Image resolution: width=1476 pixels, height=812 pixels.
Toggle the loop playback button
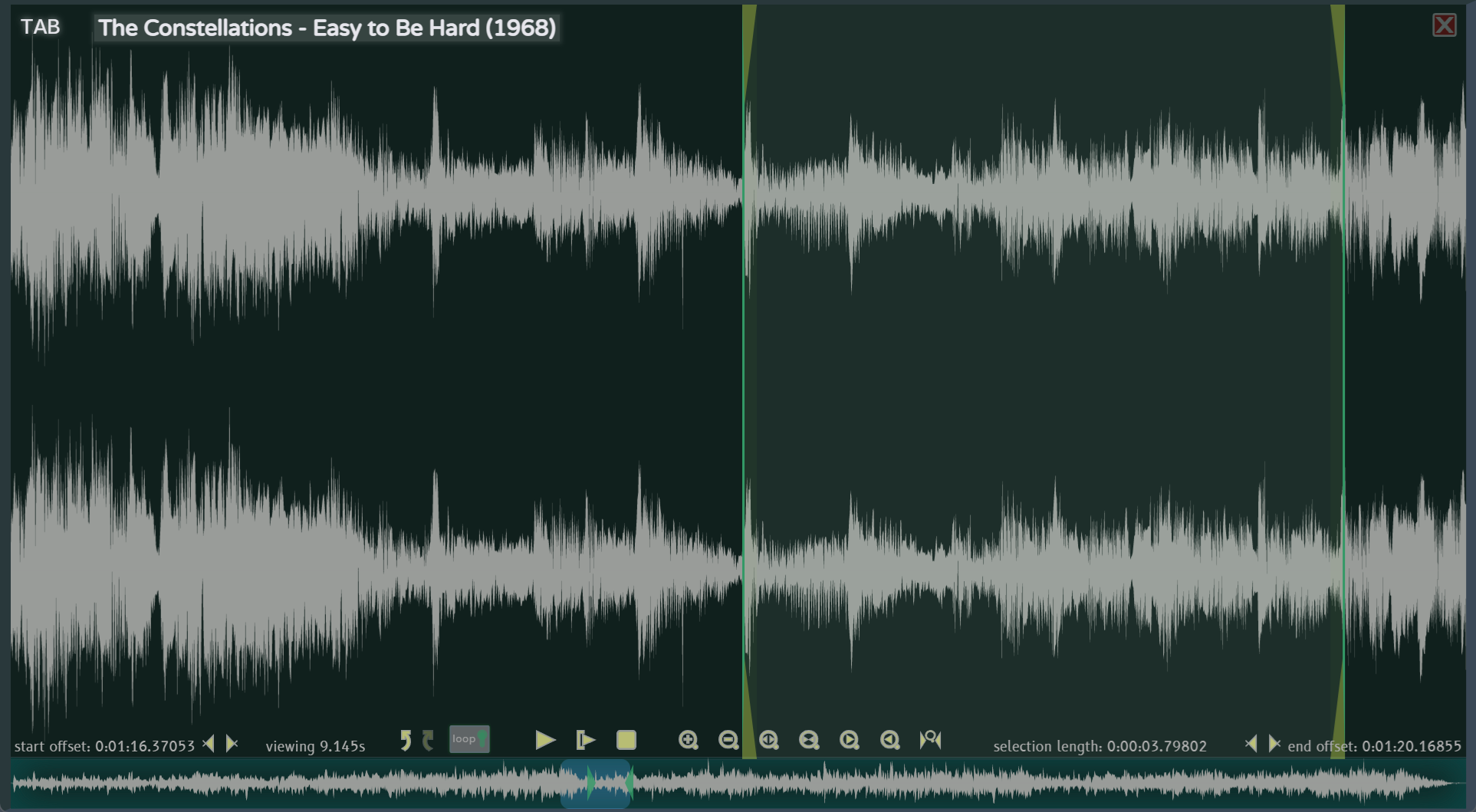468,739
